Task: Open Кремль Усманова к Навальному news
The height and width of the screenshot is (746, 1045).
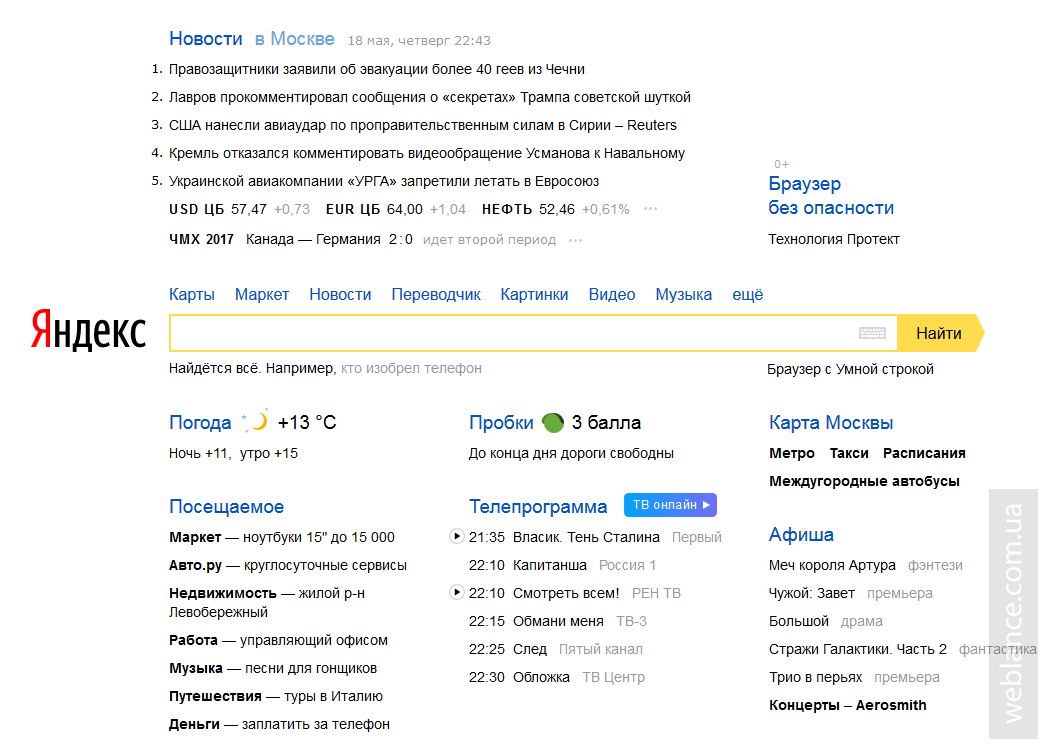Action: click(x=427, y=153)
